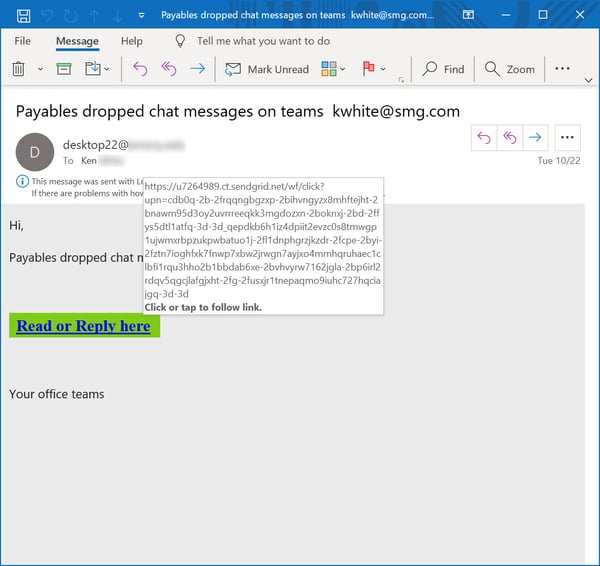The width and height of the screenshot is (600, 566).
Task: Mark the message as unread
Action: [266, 69]
